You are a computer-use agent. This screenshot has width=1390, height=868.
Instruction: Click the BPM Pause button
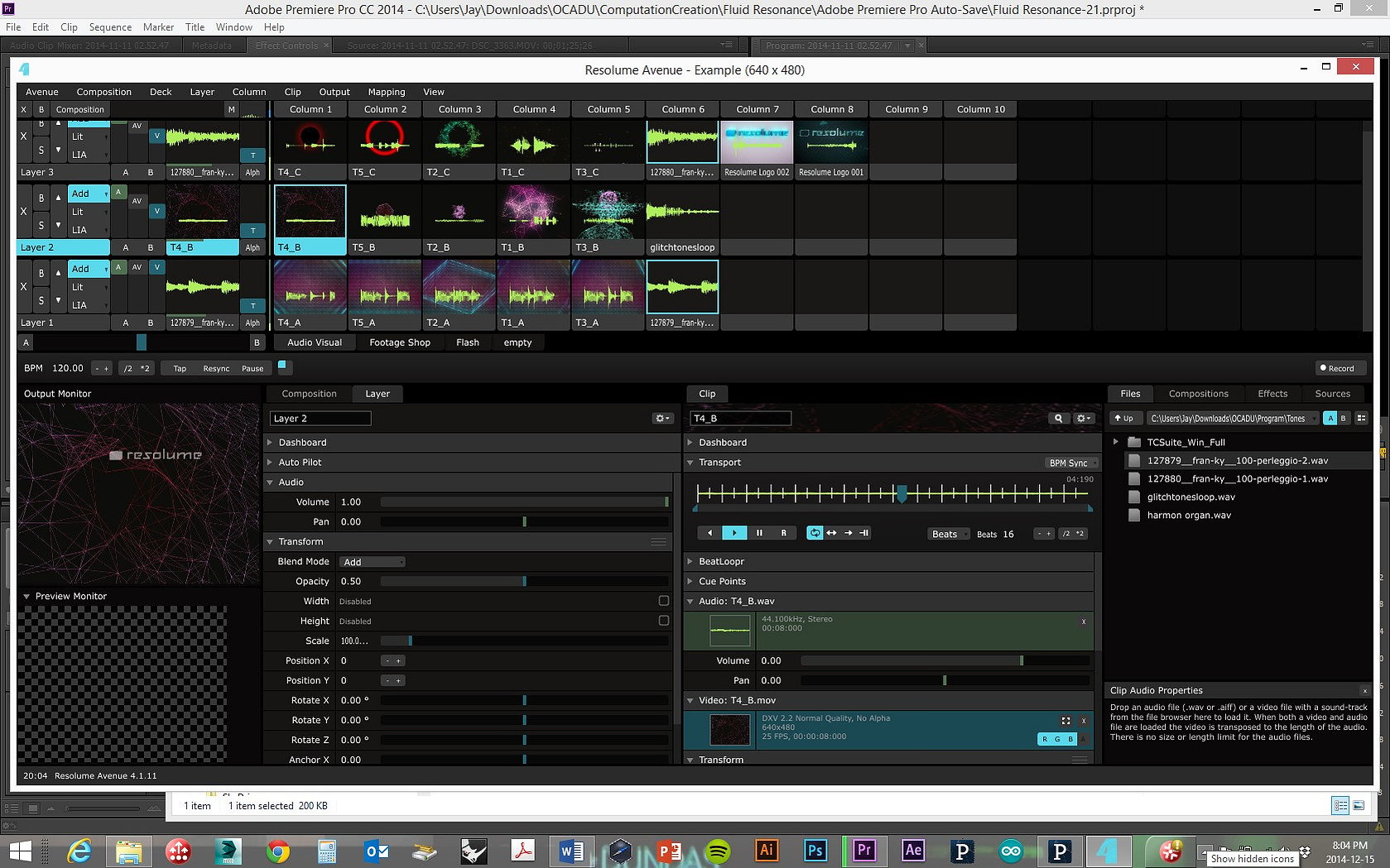pyautogui.click(x=253, y=368)
